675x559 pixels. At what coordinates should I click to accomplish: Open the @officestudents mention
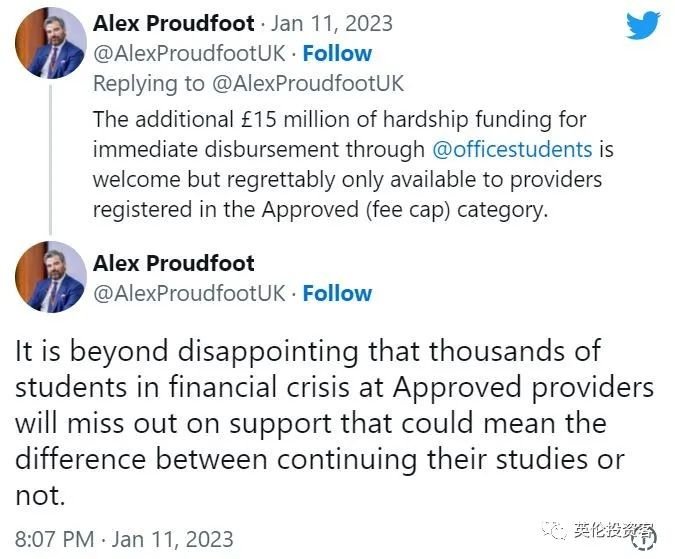tap(512, 149)
